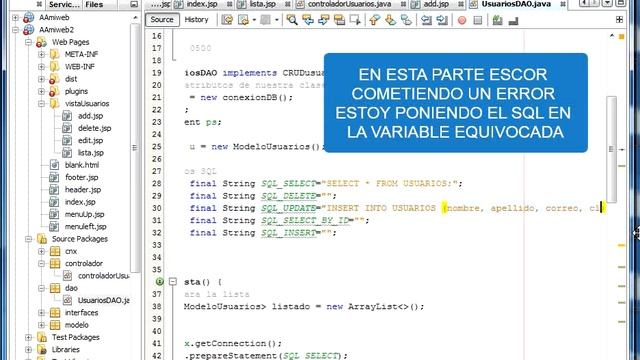Start Macro Recording red button
Screen dimensions: 640x360
click(462, 20)
